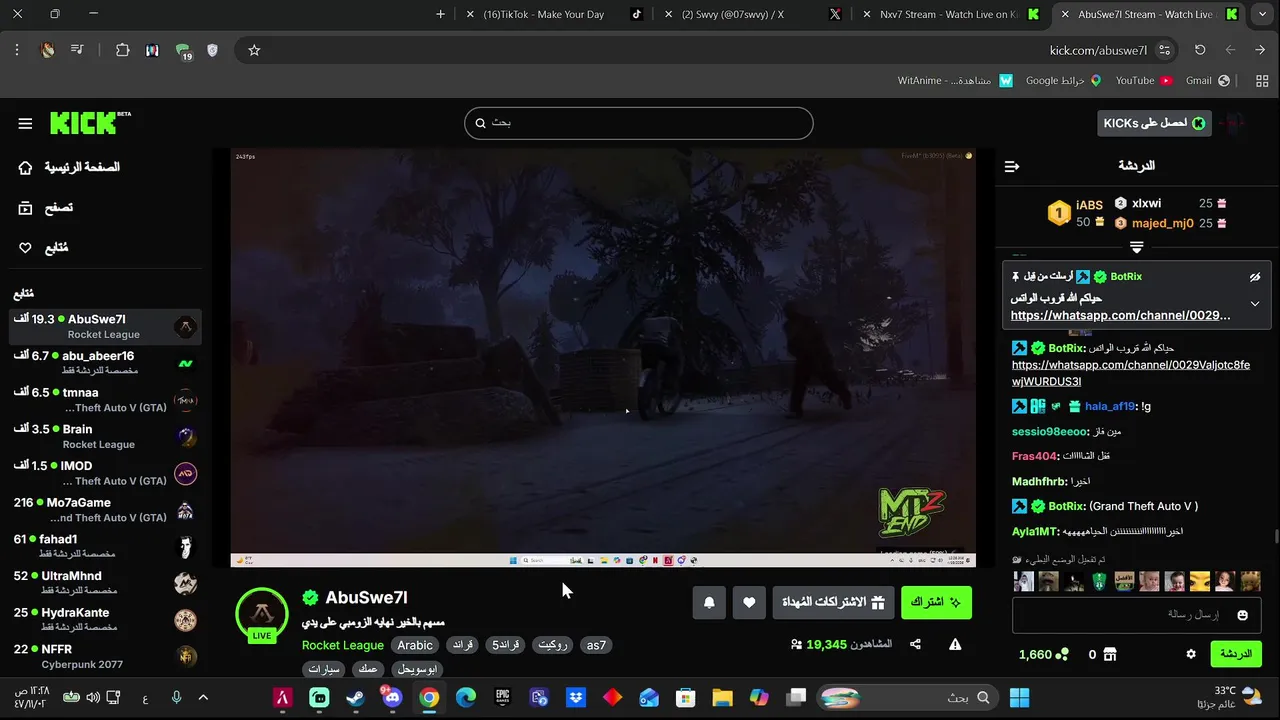Hide the pinned BotRix message
This screenshot has height=720, width=1280.
click(x=1255, y=277)
